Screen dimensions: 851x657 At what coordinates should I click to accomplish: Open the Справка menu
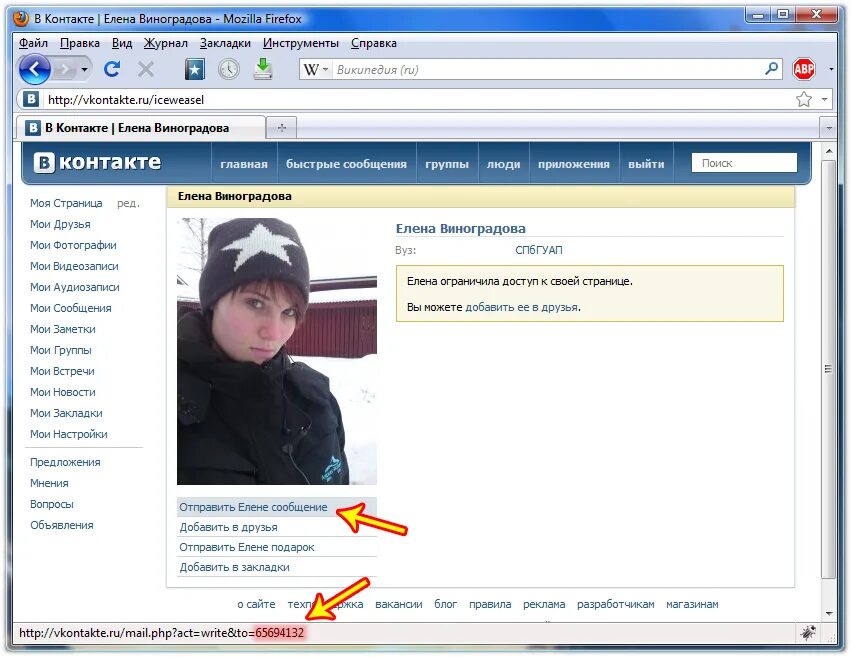(373, 43)
